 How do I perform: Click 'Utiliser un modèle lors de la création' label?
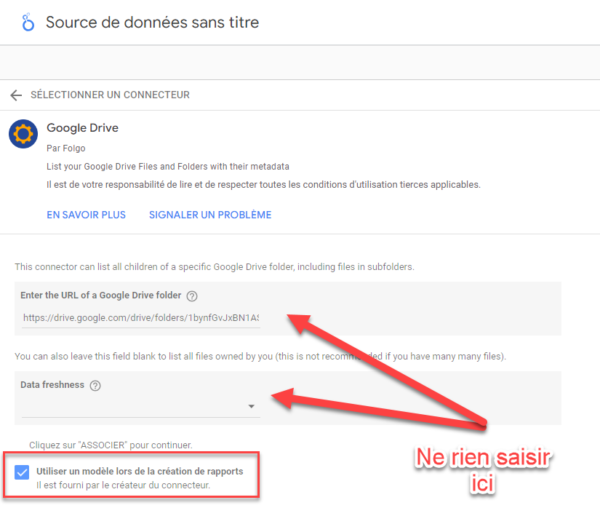point(140,471)
